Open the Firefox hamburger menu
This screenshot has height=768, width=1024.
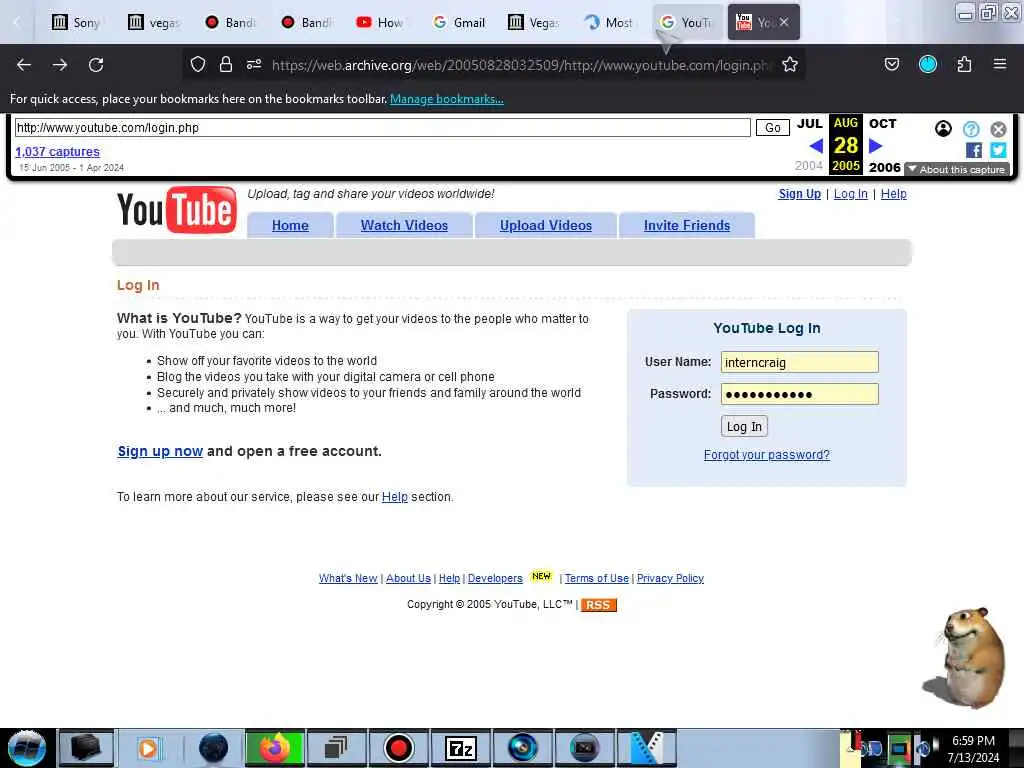point(1000,64)
